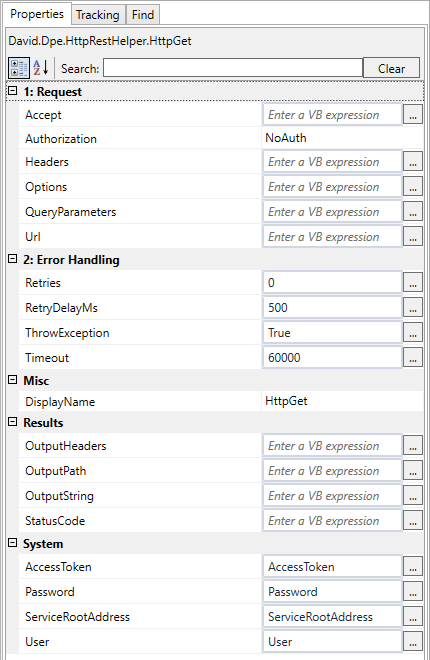Clear the property search box
The image size is (430, 660).
pyautogui.click(x=391, y=68)
